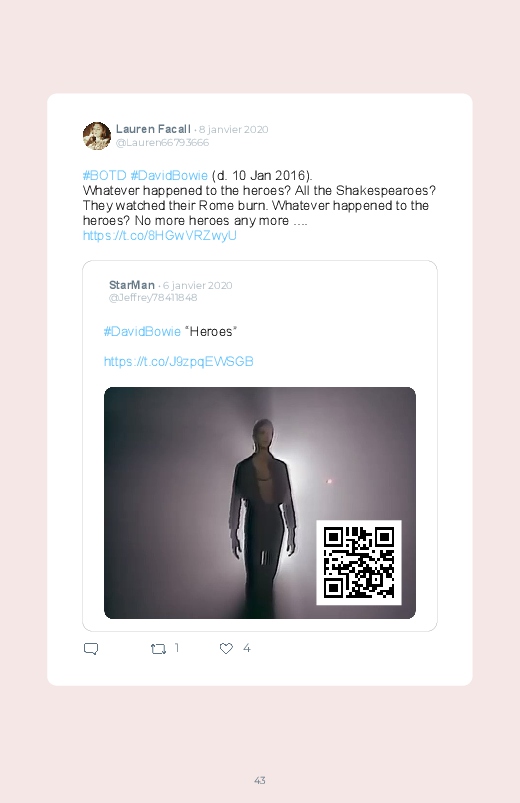Open the #DavidBowie hashtag in Lauren's tweet
The image size is (520, 803).
169,176
